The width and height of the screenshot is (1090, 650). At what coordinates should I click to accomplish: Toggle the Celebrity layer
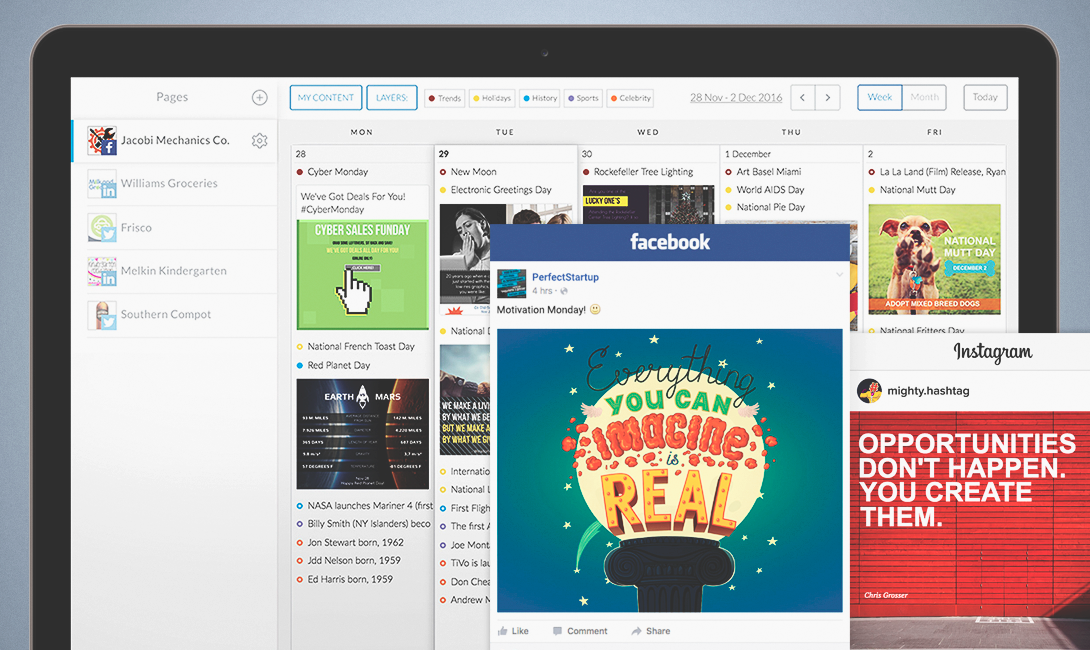631,98
